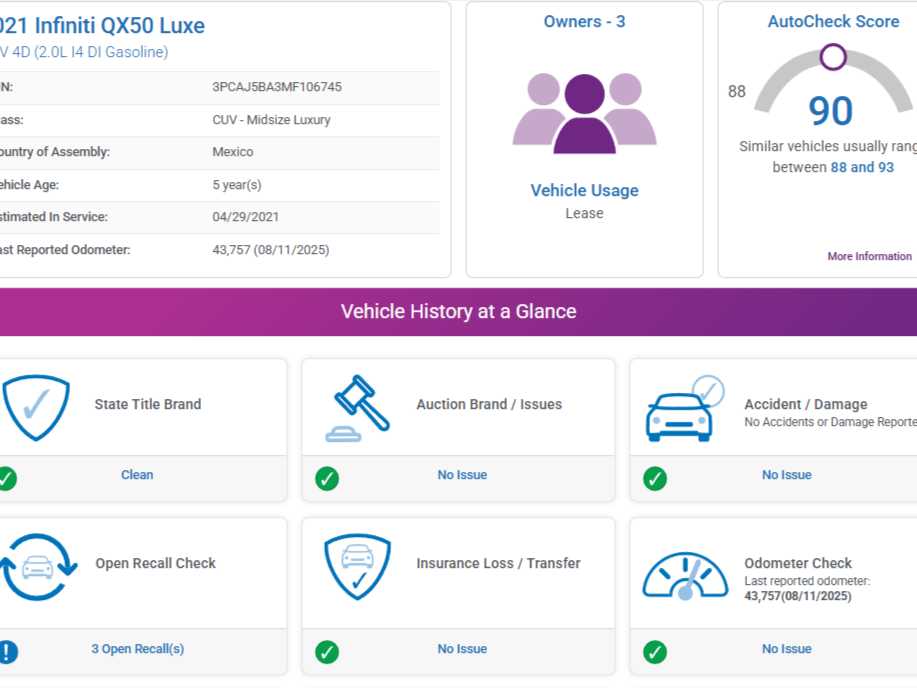The image size is (917, 688).
Task: Click the Clean title status link
Action: (x=137, y=475)
